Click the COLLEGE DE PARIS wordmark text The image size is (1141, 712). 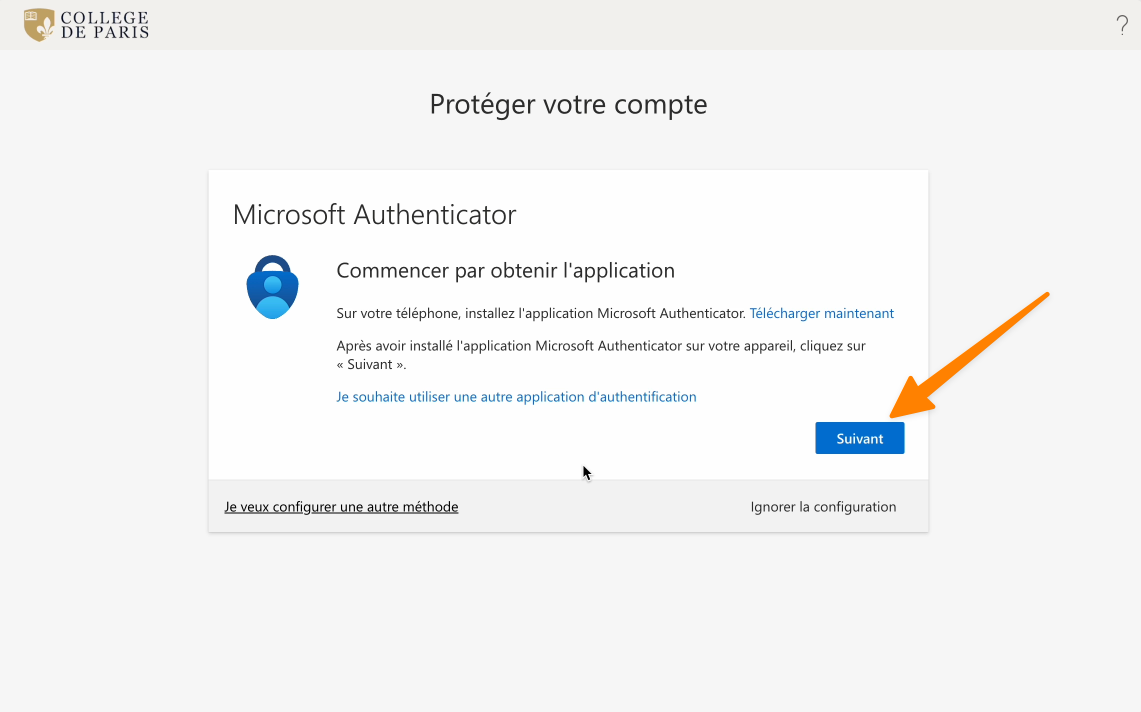point(105,25)
